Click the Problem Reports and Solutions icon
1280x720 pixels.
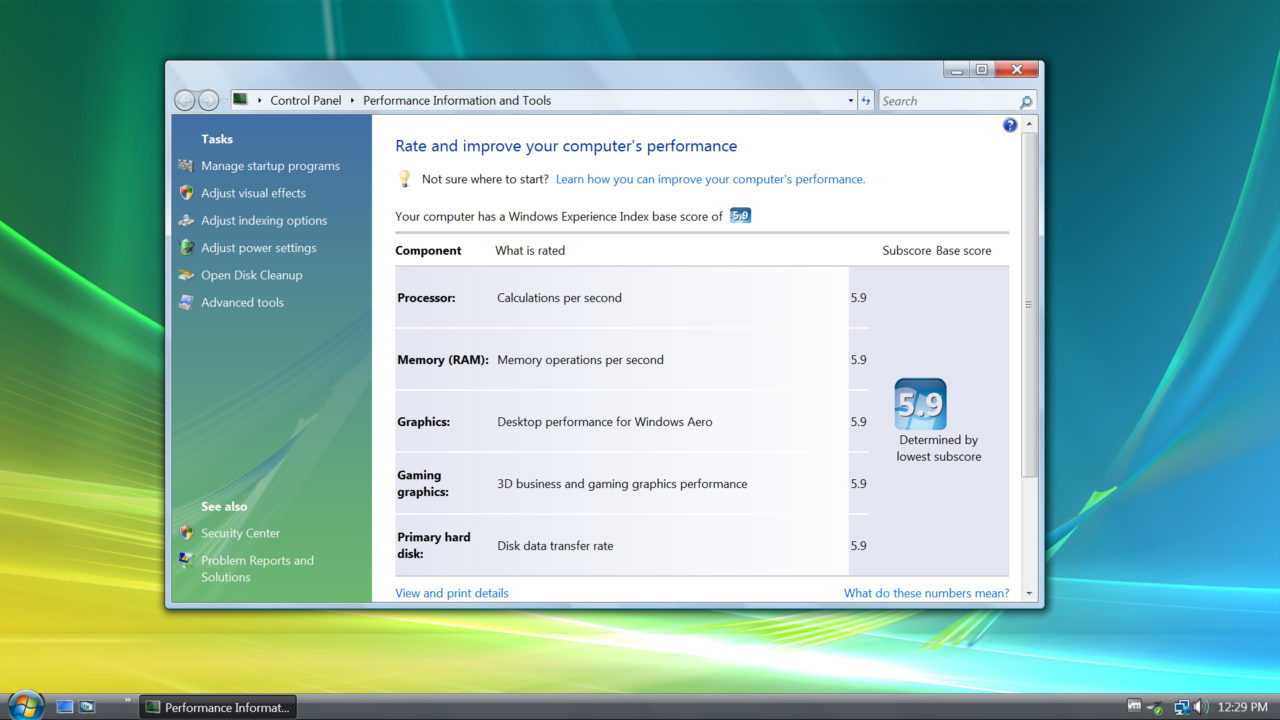(x=186, y=560)
